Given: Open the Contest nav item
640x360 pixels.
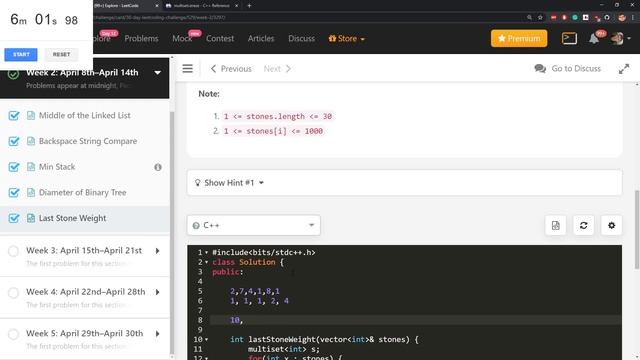Looking at the screenshot, I should tap(220, 38).
